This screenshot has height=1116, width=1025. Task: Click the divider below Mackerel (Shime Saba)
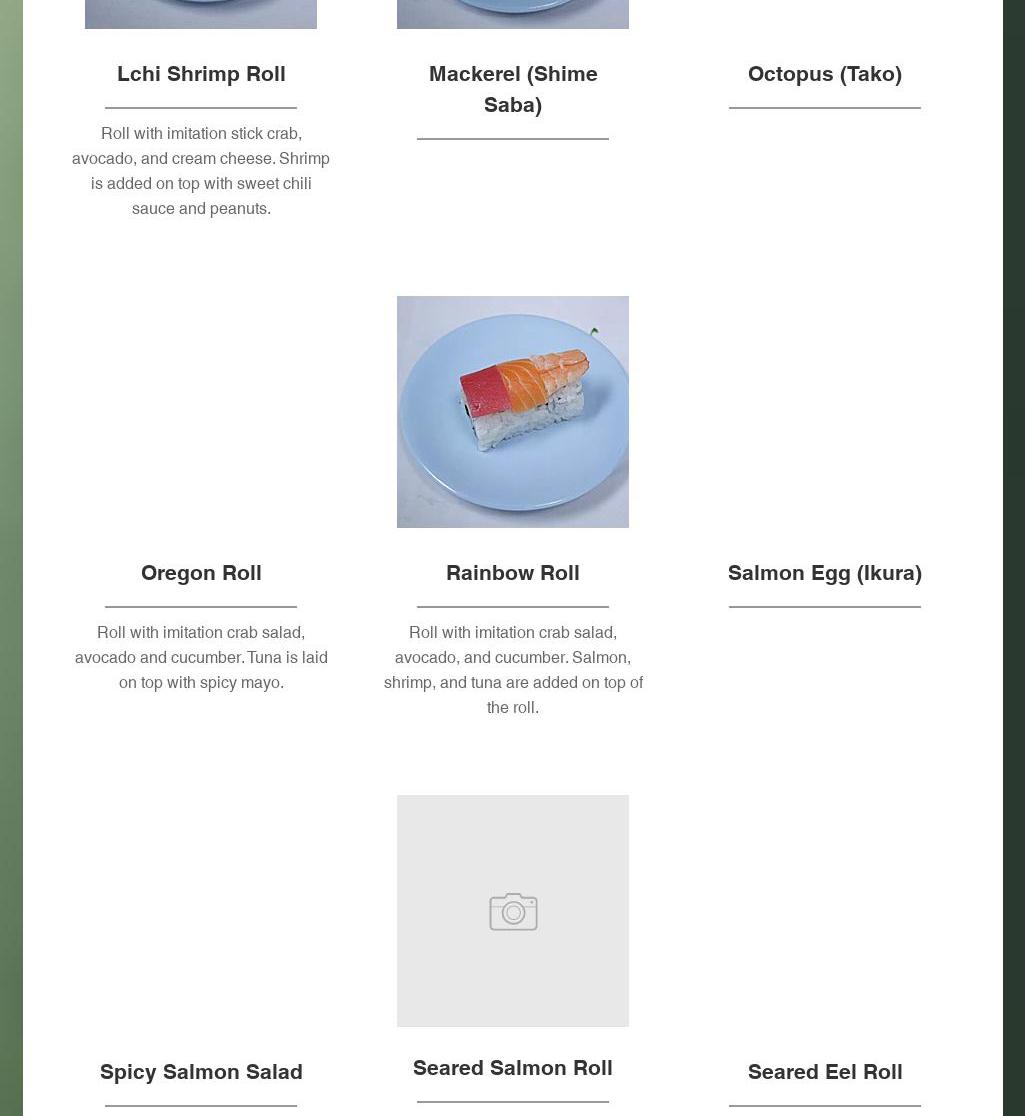pos(513,139)
